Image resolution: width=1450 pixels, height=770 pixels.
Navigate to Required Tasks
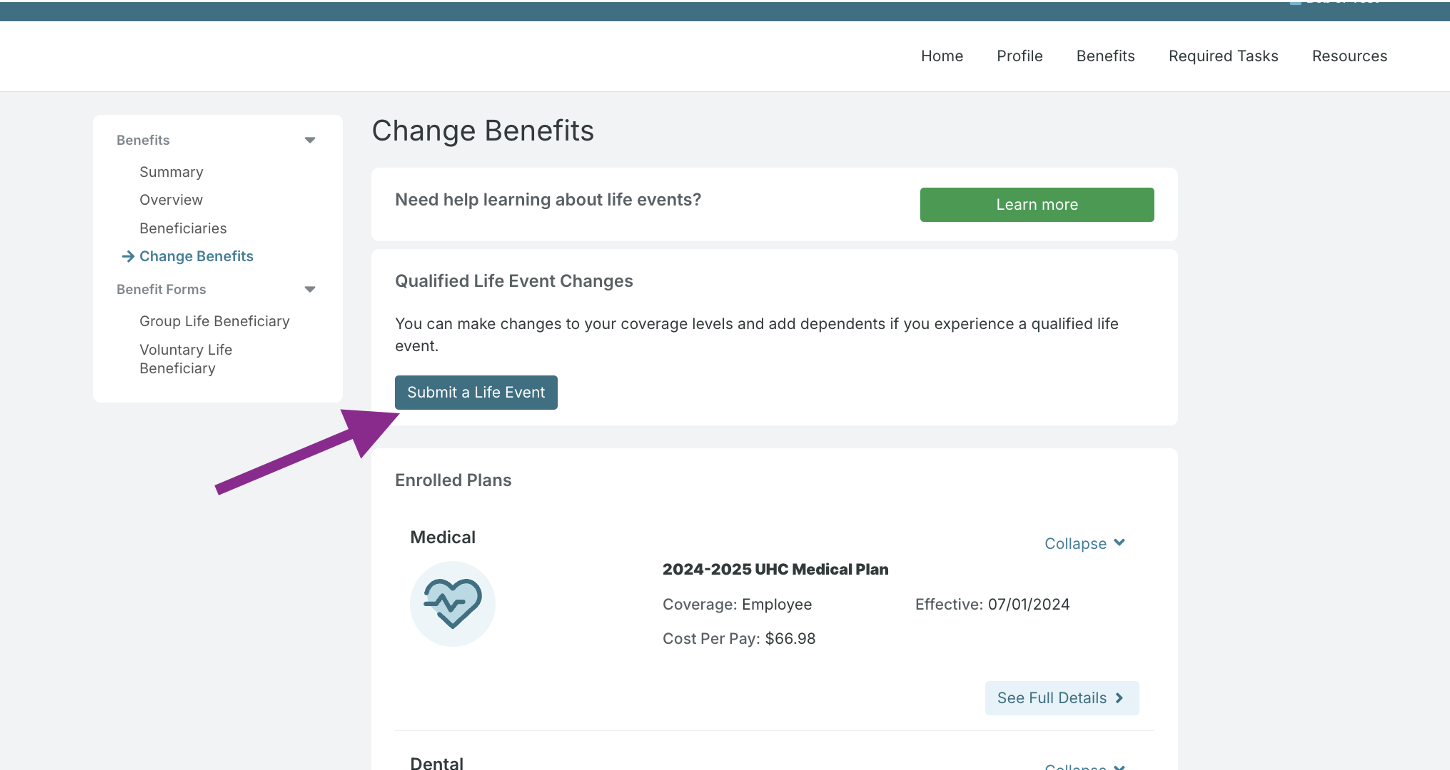click(1223, 56)
